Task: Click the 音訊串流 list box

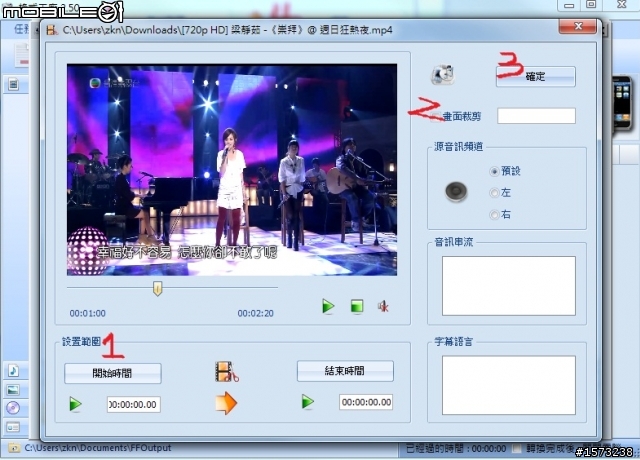Action: coord(509,286)
